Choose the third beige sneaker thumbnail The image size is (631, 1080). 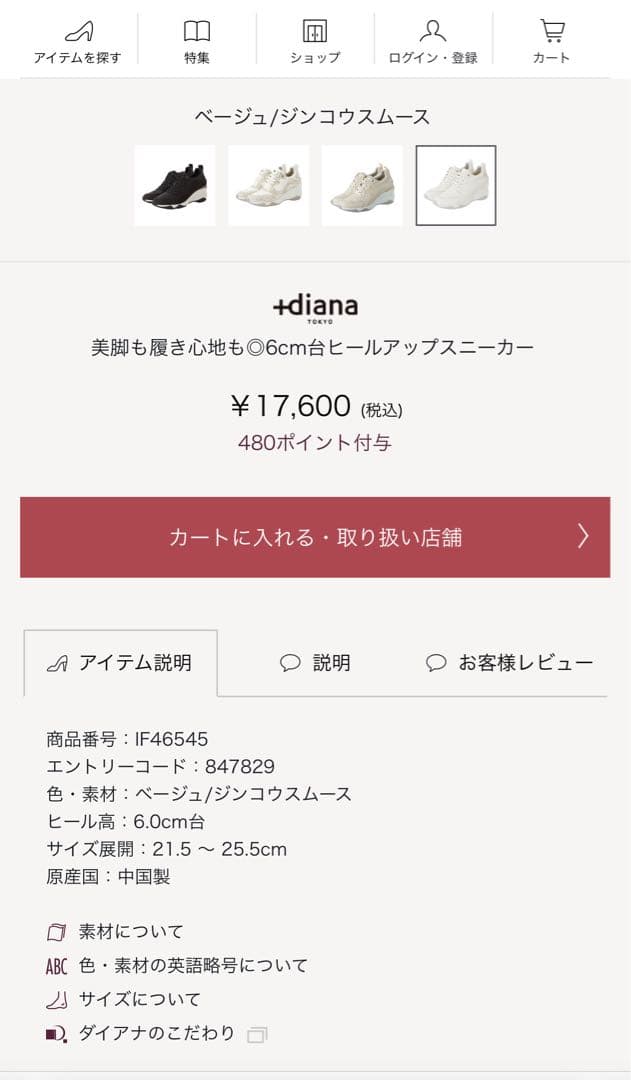362,186
